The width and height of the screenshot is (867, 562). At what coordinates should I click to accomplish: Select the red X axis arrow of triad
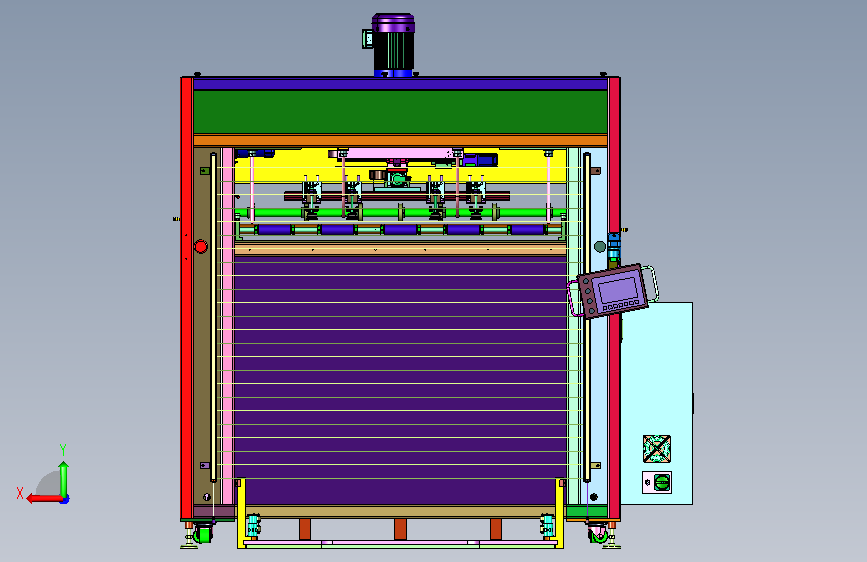point(44,498)
